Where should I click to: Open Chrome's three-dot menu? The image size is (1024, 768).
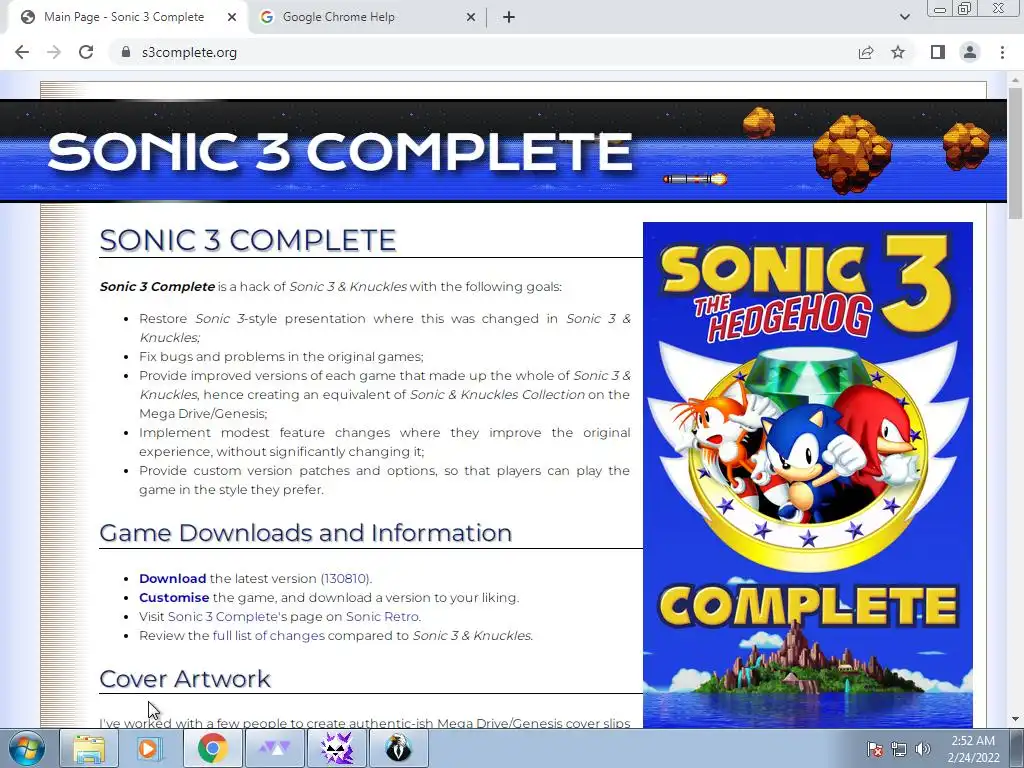pyautogui.click(x=1002, y=52)
